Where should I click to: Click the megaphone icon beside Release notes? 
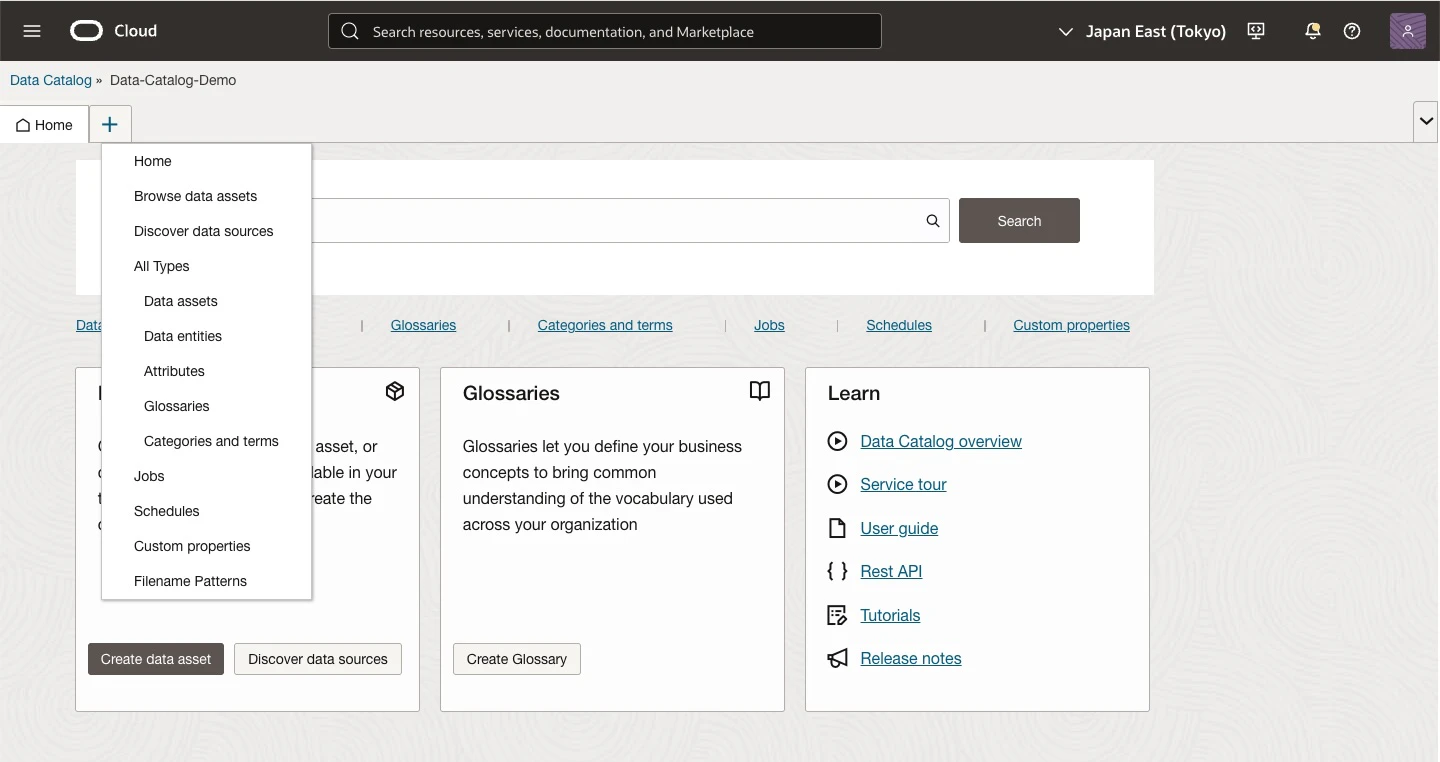click(x=838, y=658)
